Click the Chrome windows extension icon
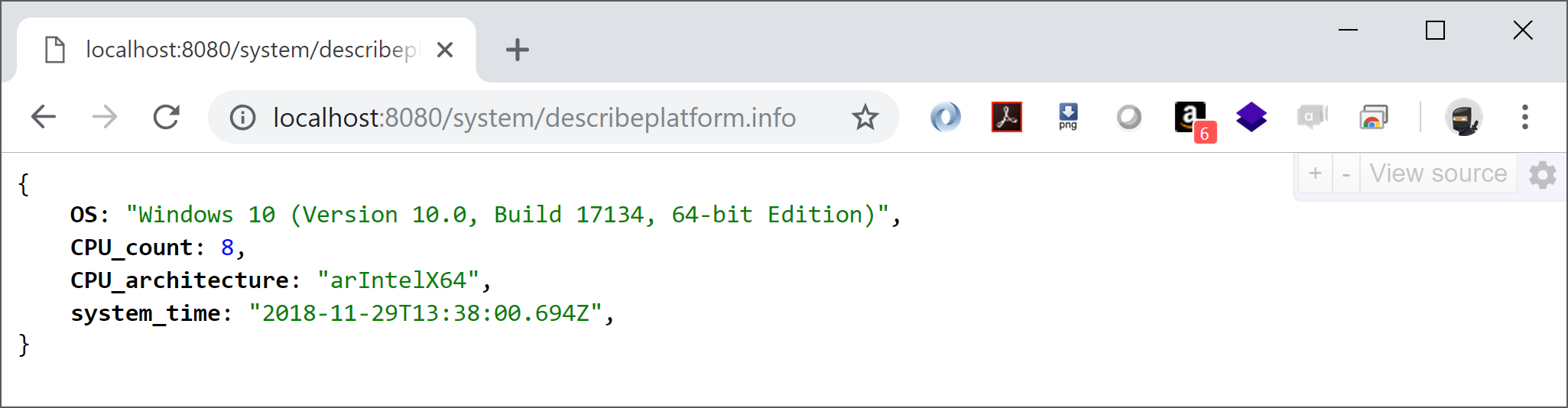Screen dimensions: 1568x408 (1374, 118)
